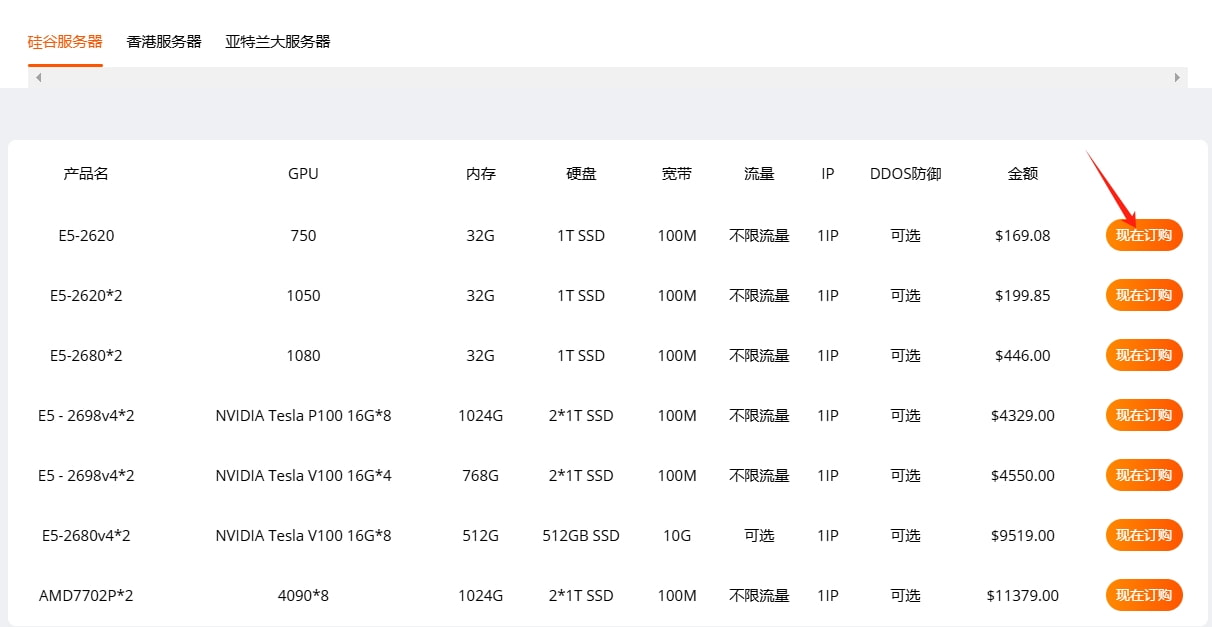Click the 512GB SSD disk cell
This screenshot has width=1212, height=627.
point(581,536)
